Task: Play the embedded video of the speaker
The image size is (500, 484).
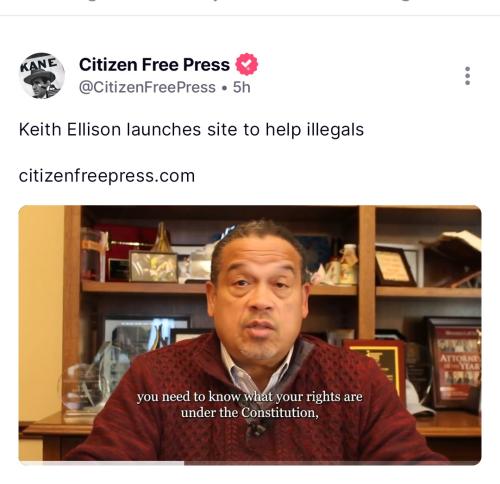Action: pyautogui.click(x=250, y=334)
